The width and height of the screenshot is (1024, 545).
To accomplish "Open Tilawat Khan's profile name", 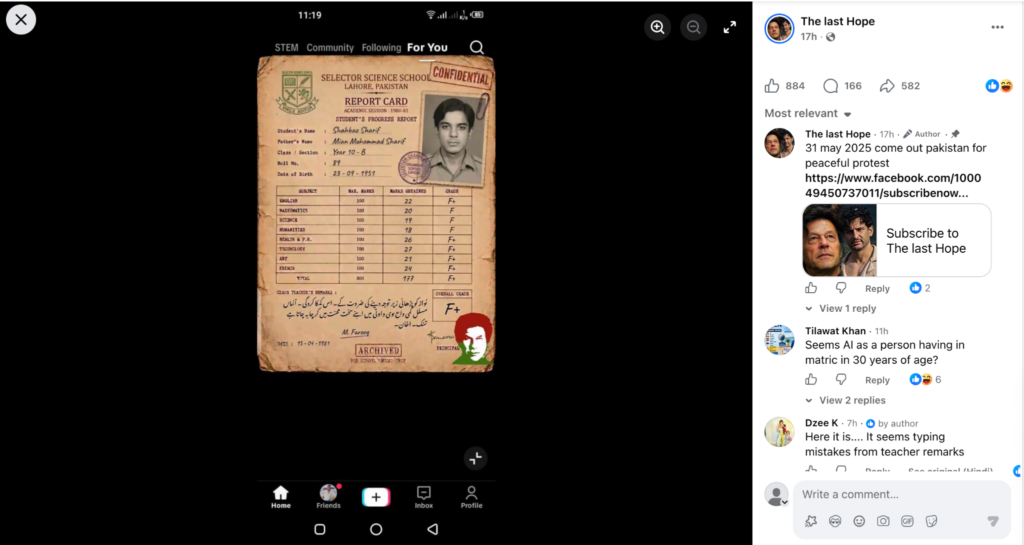I will pyautogui.click(x=835, y=331).
